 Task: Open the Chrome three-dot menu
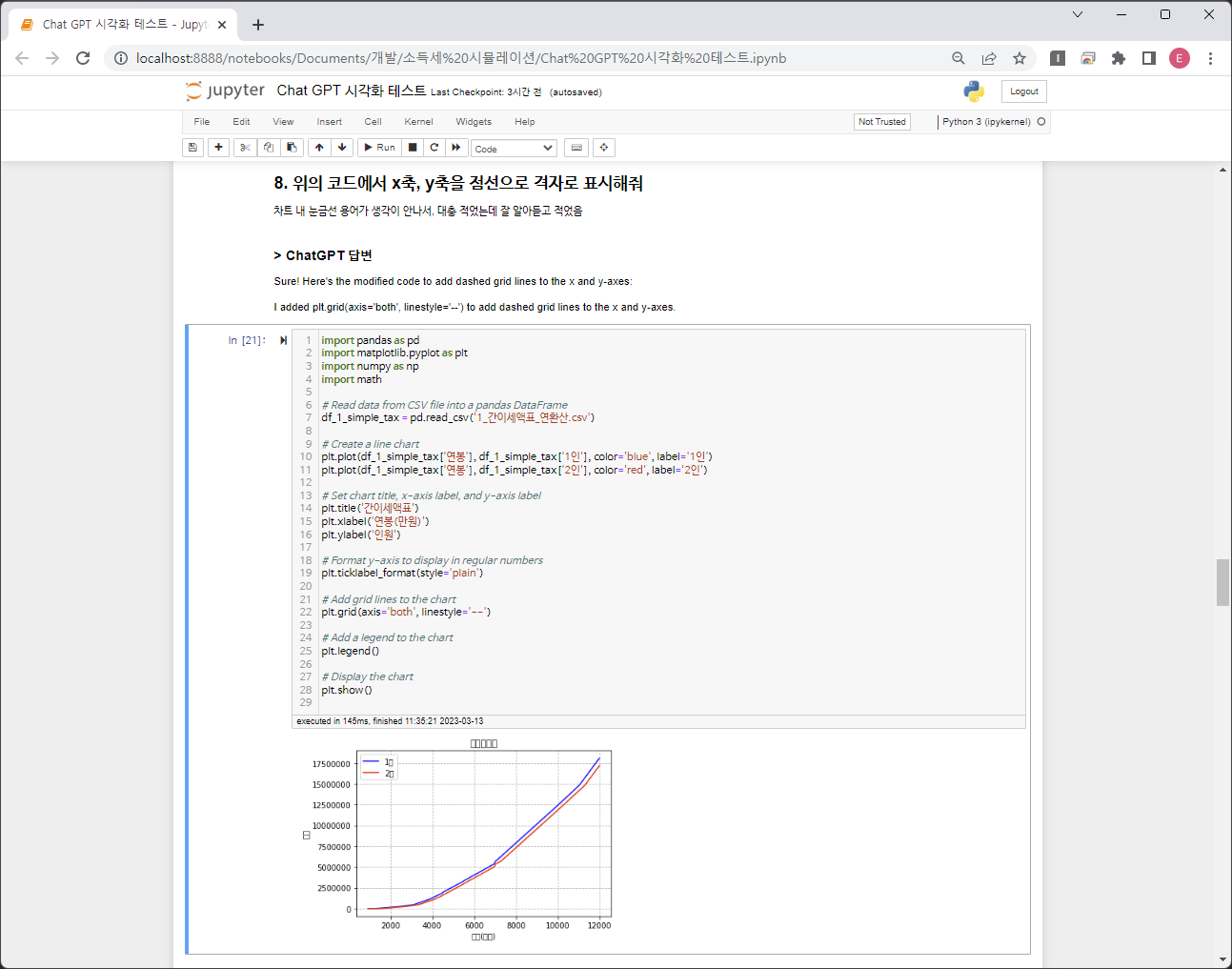(x=1210, y=58)
